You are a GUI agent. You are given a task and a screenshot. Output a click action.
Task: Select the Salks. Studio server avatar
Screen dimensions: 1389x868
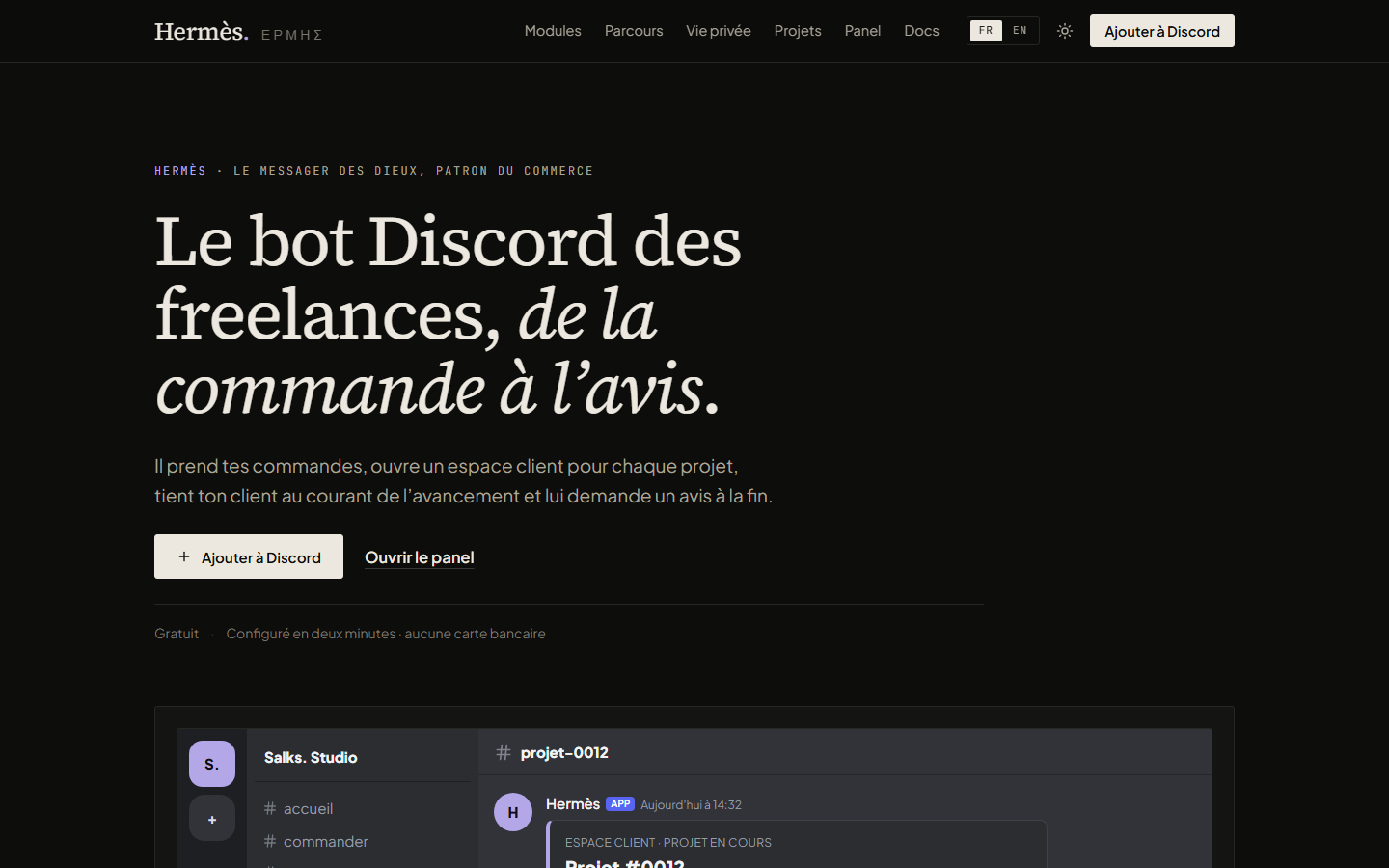click(x=212, y=764)
